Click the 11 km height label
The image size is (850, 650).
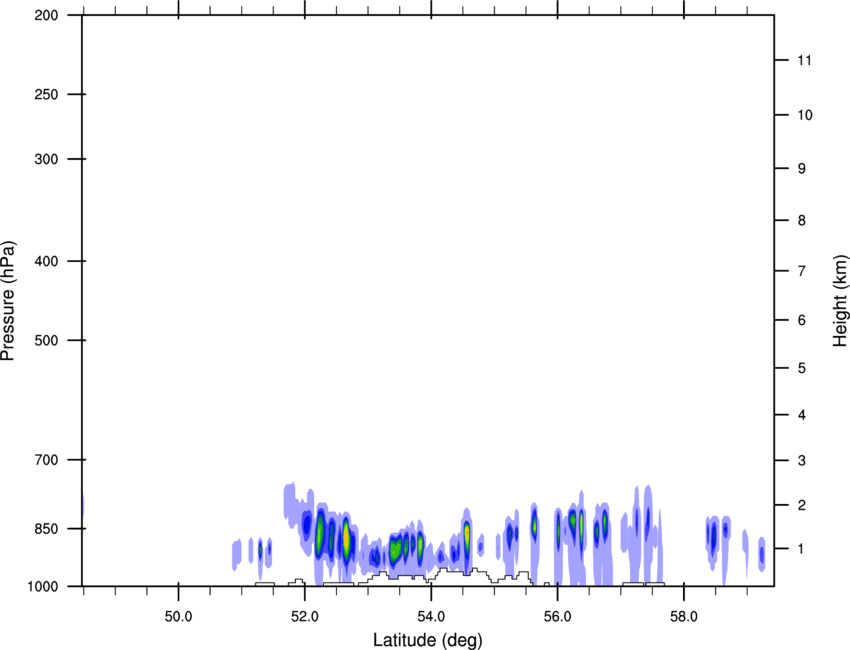tap(804, 60)
